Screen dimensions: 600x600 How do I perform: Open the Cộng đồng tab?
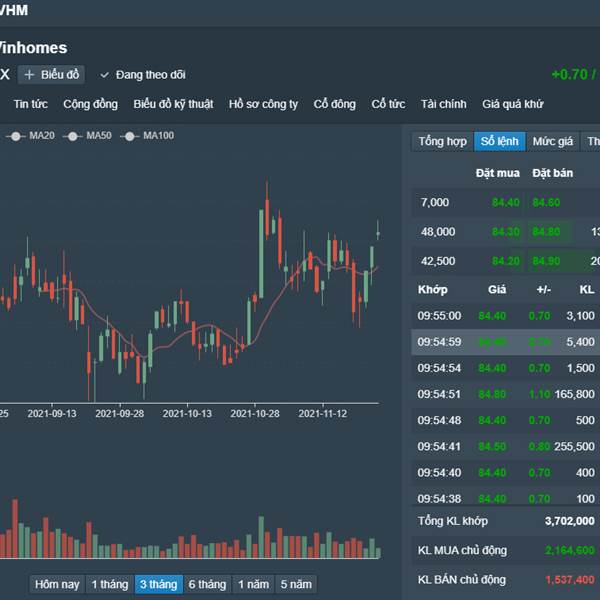(90, 104)
